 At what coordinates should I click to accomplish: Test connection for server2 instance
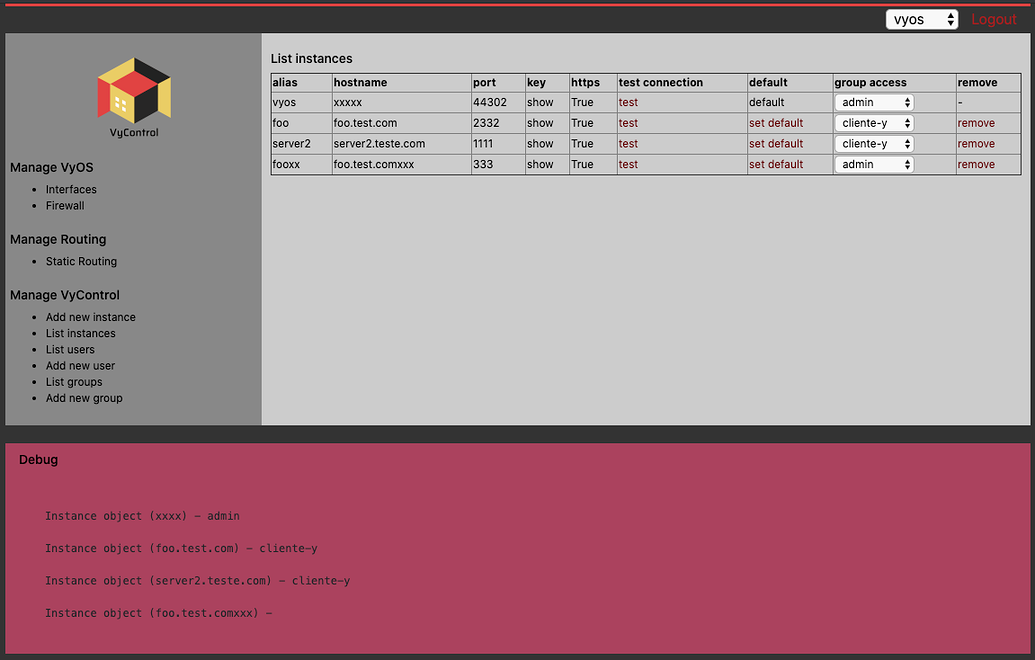click(627, 143)
